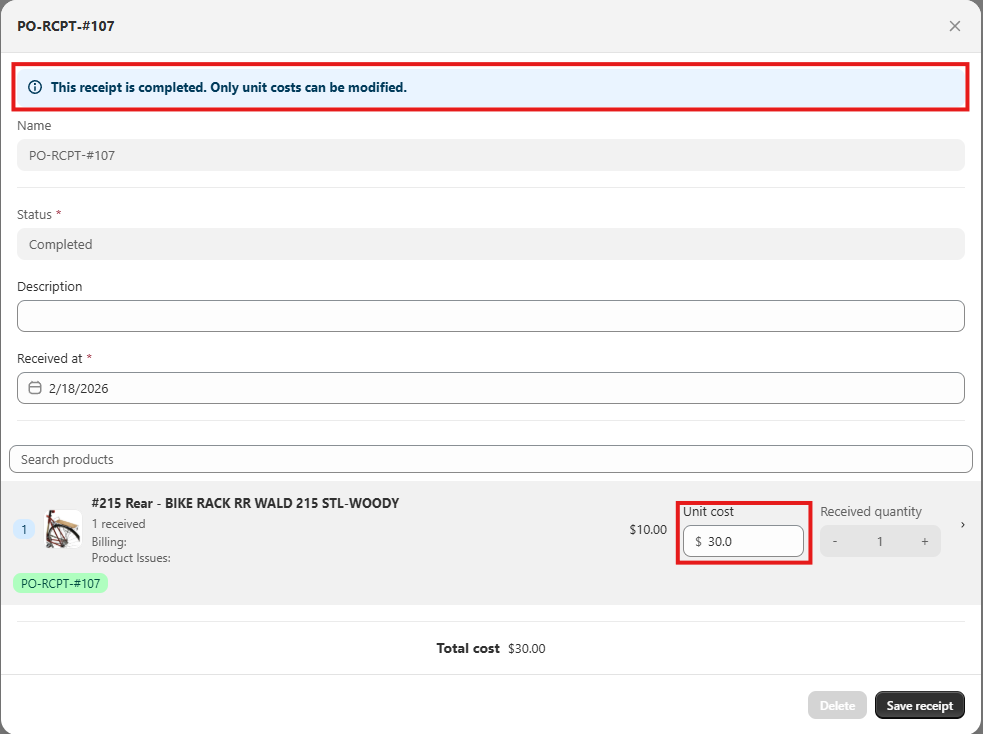Click the dollar sign in Unit cost
This screenshot has height=734, width=983.
pyautogui.click(x=698, y=541)
